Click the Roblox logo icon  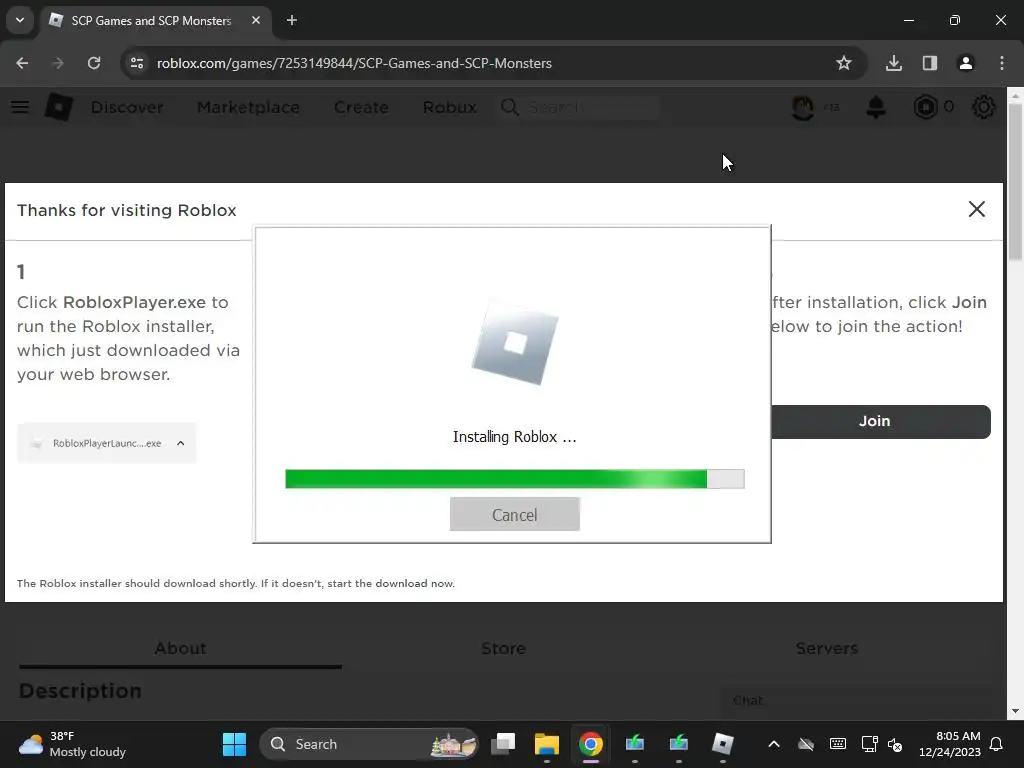[x=59, y=107]
